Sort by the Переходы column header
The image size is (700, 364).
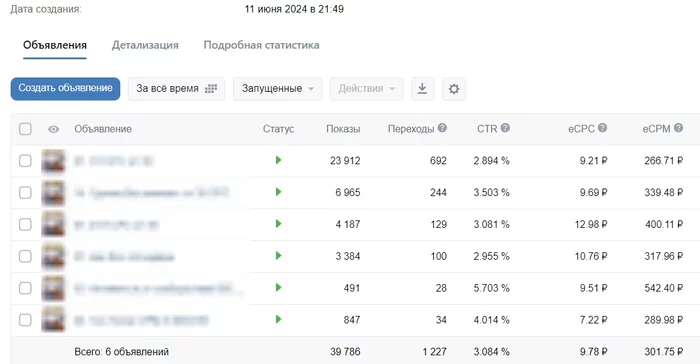pyautogui.click(x=411, y=129)
